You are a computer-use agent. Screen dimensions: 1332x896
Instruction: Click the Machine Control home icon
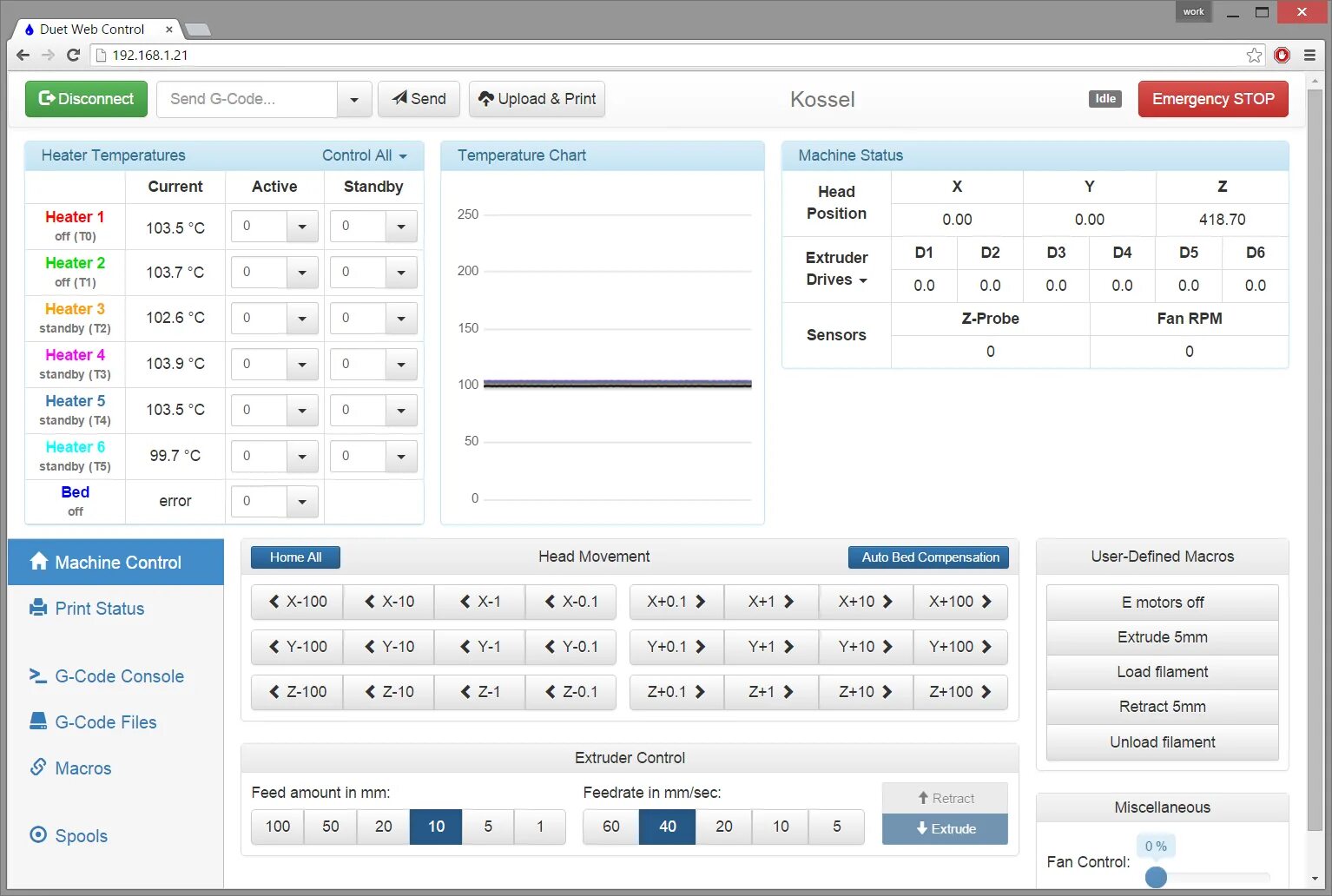pyautogui.click(x=38, y=561)
